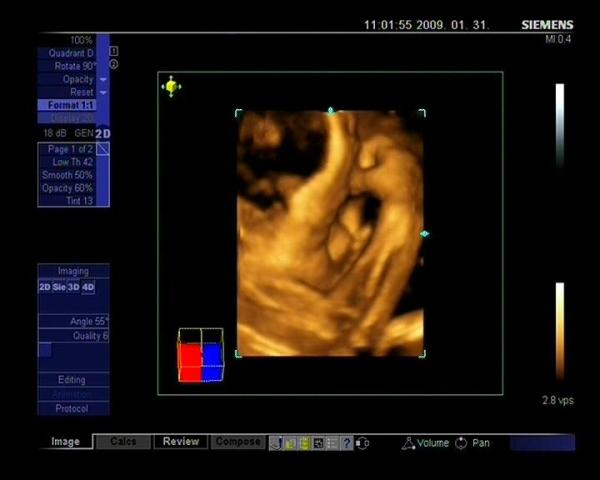The width and height of the screenshot is (600, 480).
Task: Click the top center volume box handle
Action: [x=330, y=111]
